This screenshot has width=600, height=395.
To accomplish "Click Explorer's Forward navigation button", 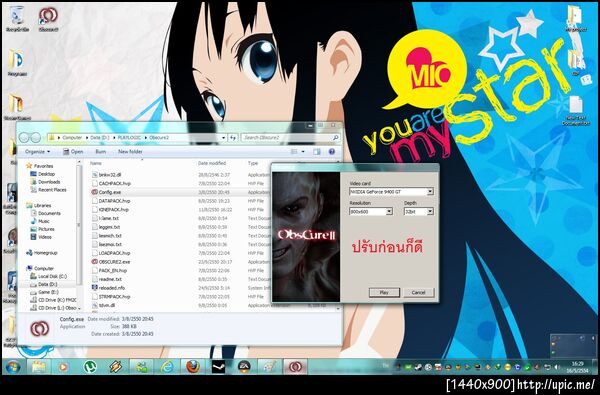I will (x=36, y=137).
